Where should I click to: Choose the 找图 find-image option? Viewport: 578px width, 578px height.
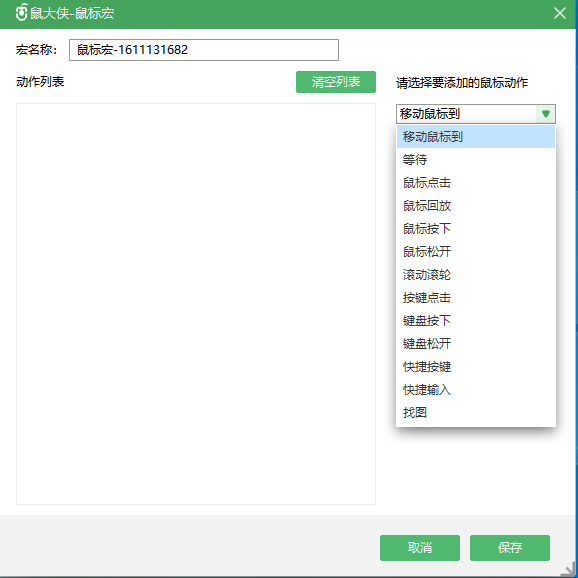(x=476, y=412)
